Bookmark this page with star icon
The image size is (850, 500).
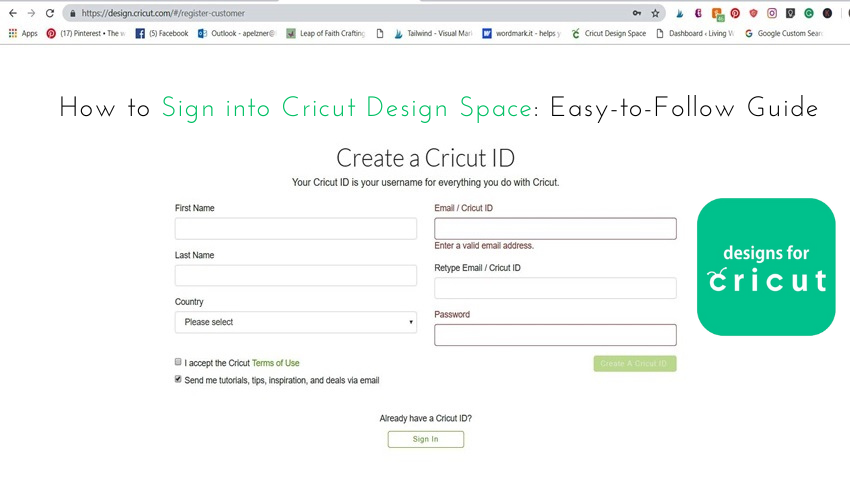coord(655,14)
